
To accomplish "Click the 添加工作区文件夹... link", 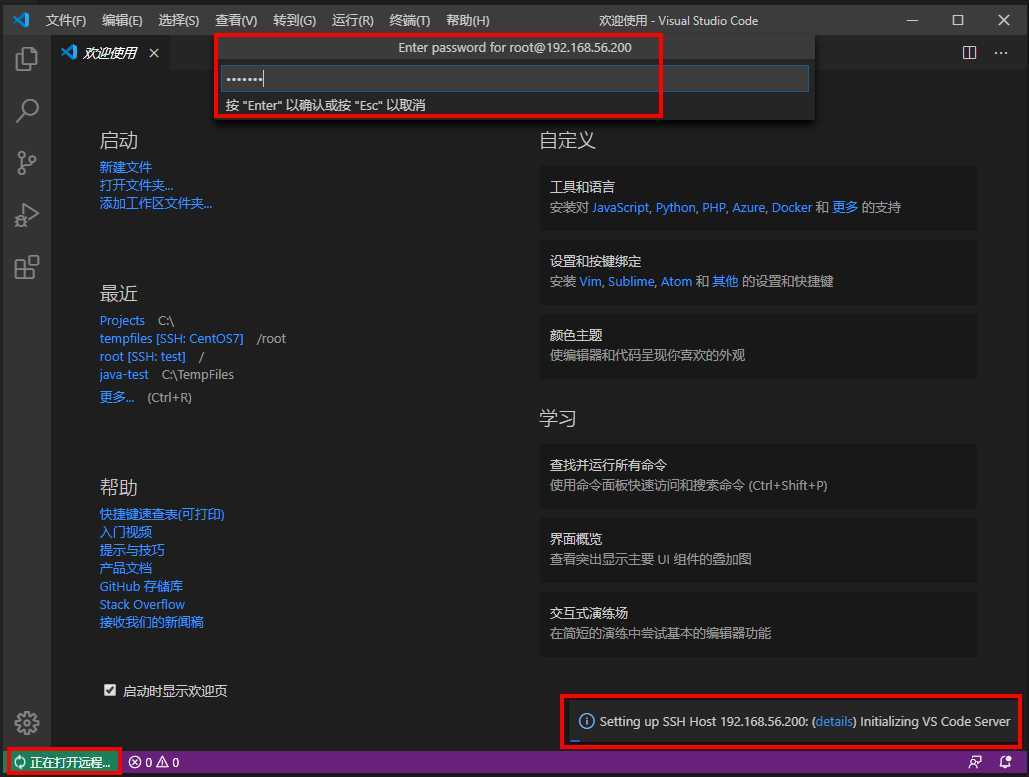I will 156,203.
